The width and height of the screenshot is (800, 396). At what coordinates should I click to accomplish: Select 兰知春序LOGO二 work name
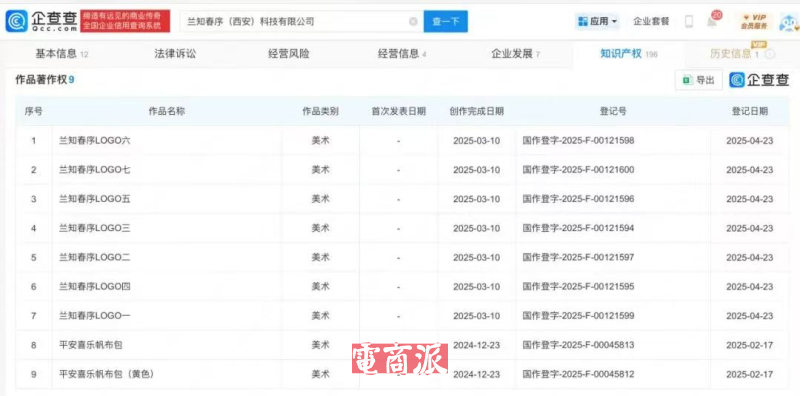pyautogui.click(x=95, y=258)
